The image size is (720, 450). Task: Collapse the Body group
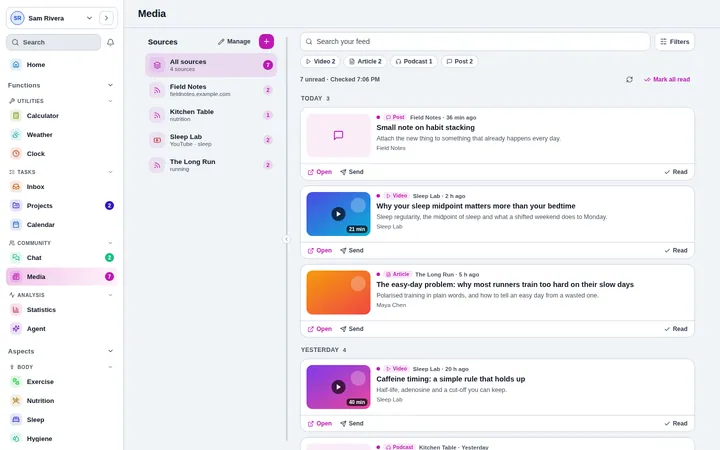pos(110,367)
